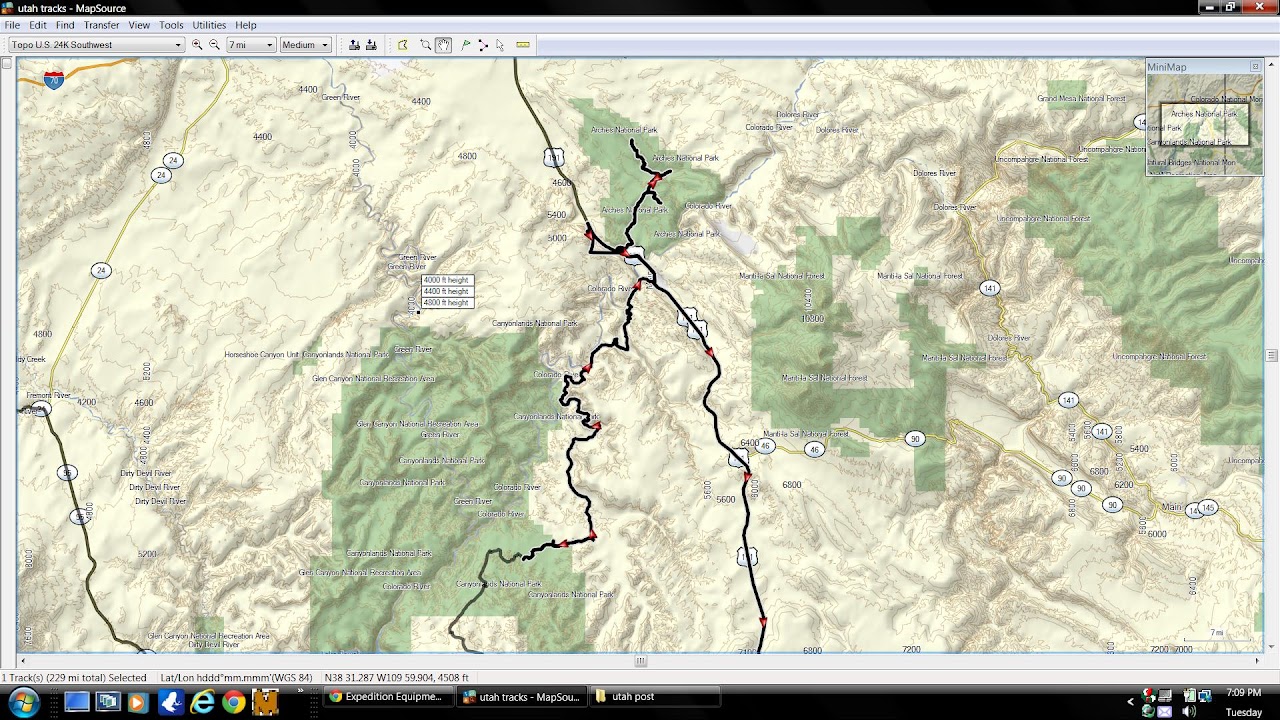This screenshot has height=720, width=1280.
Task: Select the Waypoint flag tool
Action: click(466, 45)
